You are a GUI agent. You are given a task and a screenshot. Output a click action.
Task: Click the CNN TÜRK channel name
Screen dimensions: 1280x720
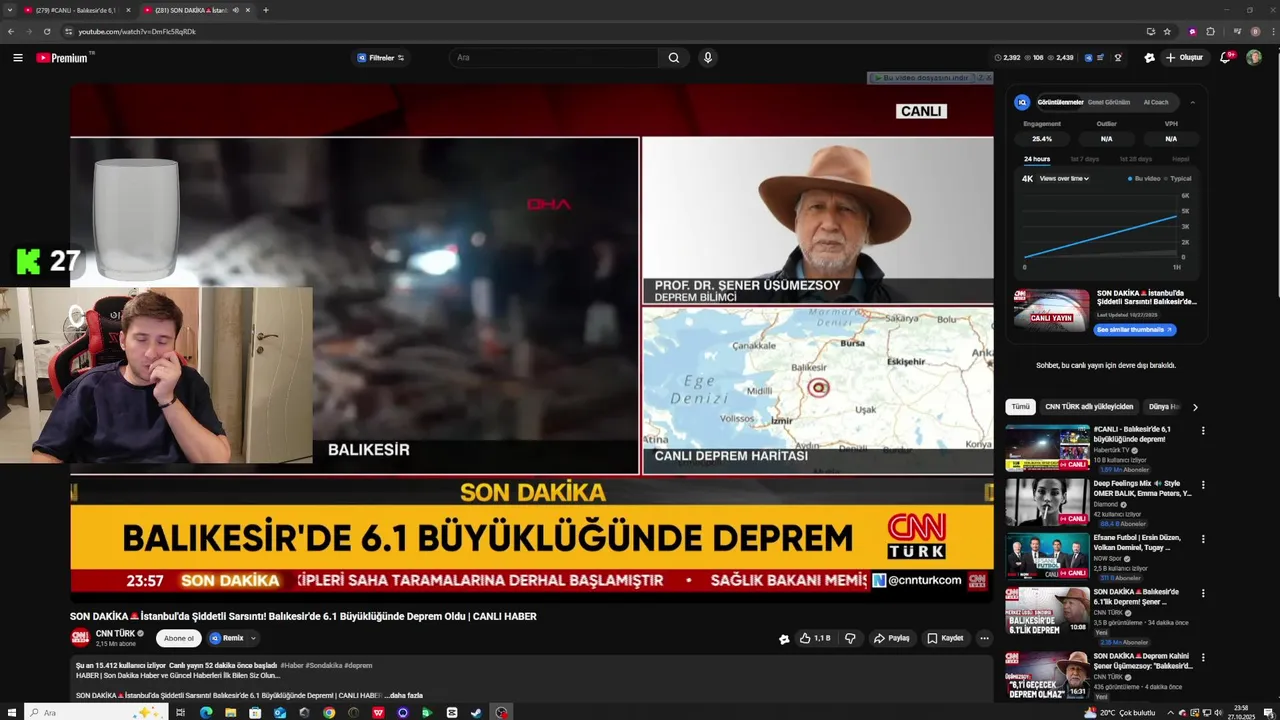[x=115, y=634]
